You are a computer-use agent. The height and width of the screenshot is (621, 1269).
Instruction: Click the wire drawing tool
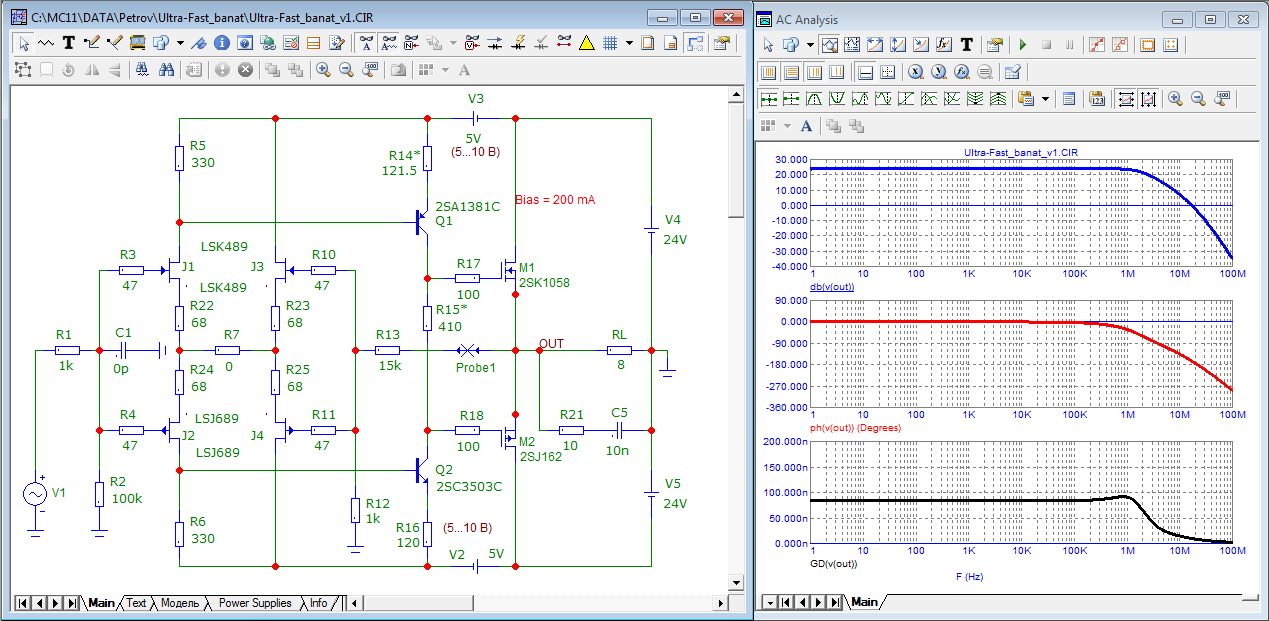point(93,43)
